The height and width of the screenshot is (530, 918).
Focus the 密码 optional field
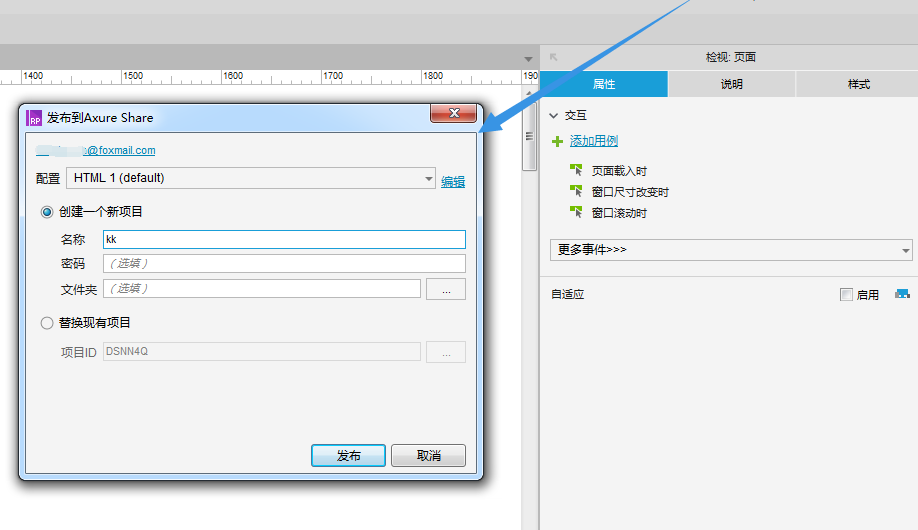coord(285,264)
